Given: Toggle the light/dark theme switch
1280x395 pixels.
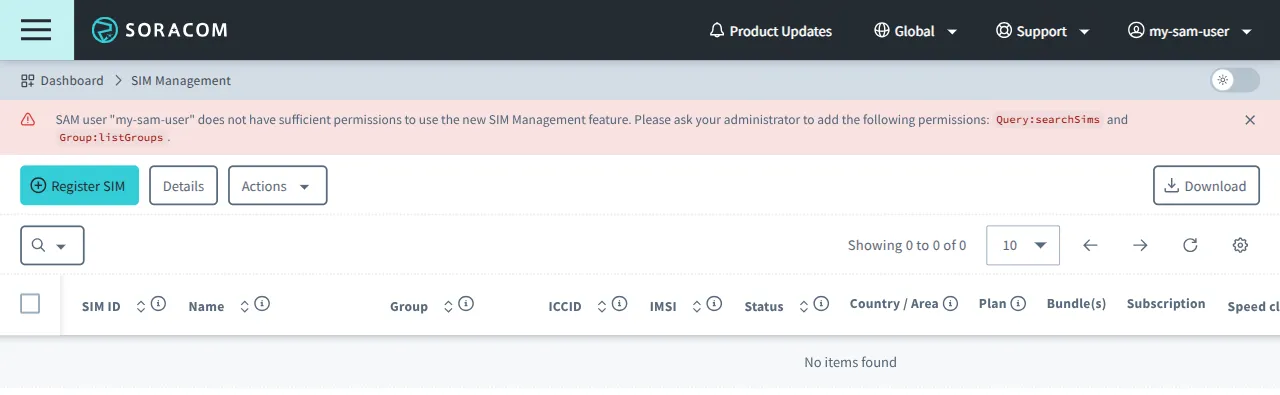Looking at the screenshot, I should (1235, 80).
